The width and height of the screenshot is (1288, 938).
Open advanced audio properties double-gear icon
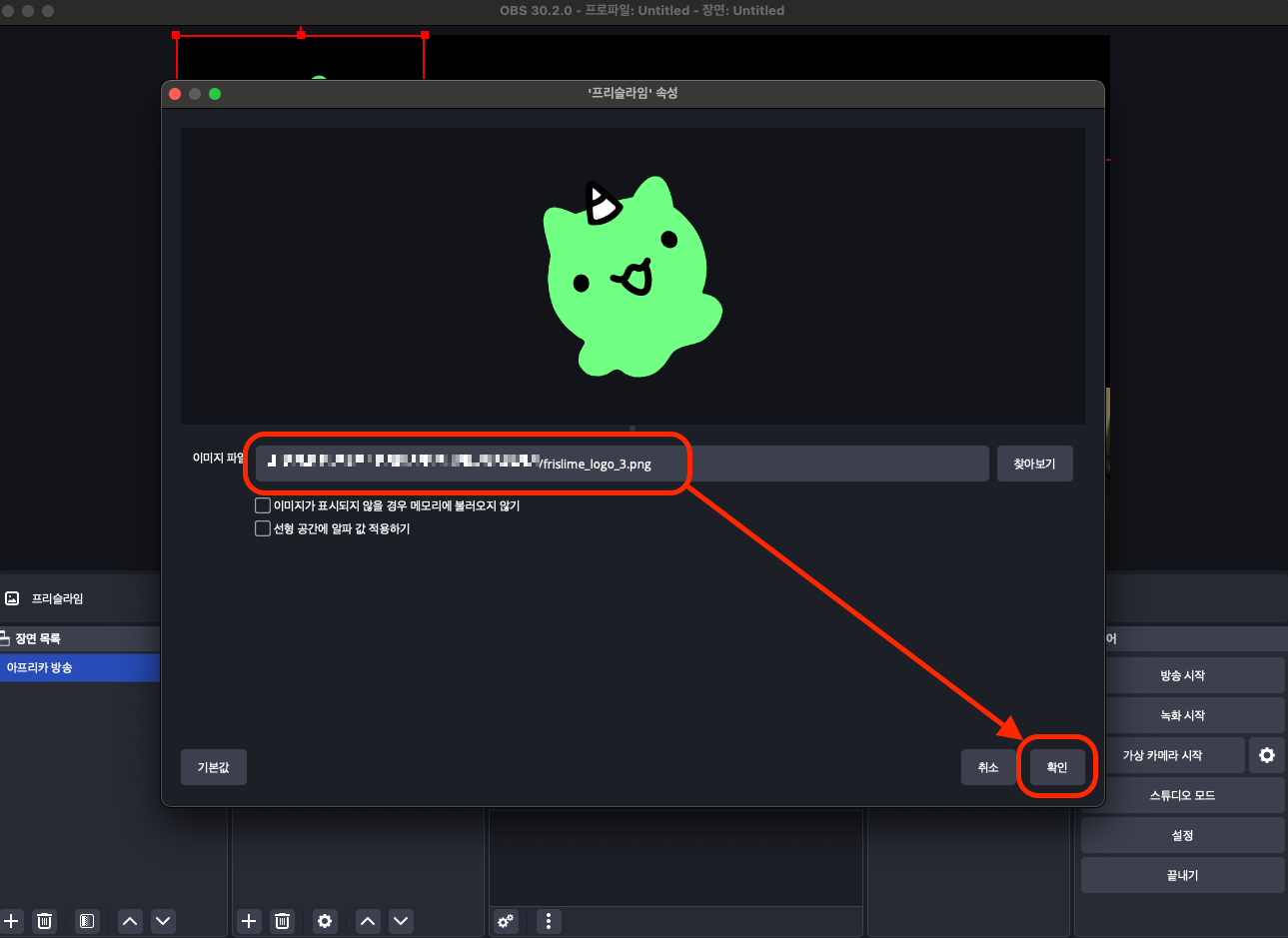(x=506, y=921)
